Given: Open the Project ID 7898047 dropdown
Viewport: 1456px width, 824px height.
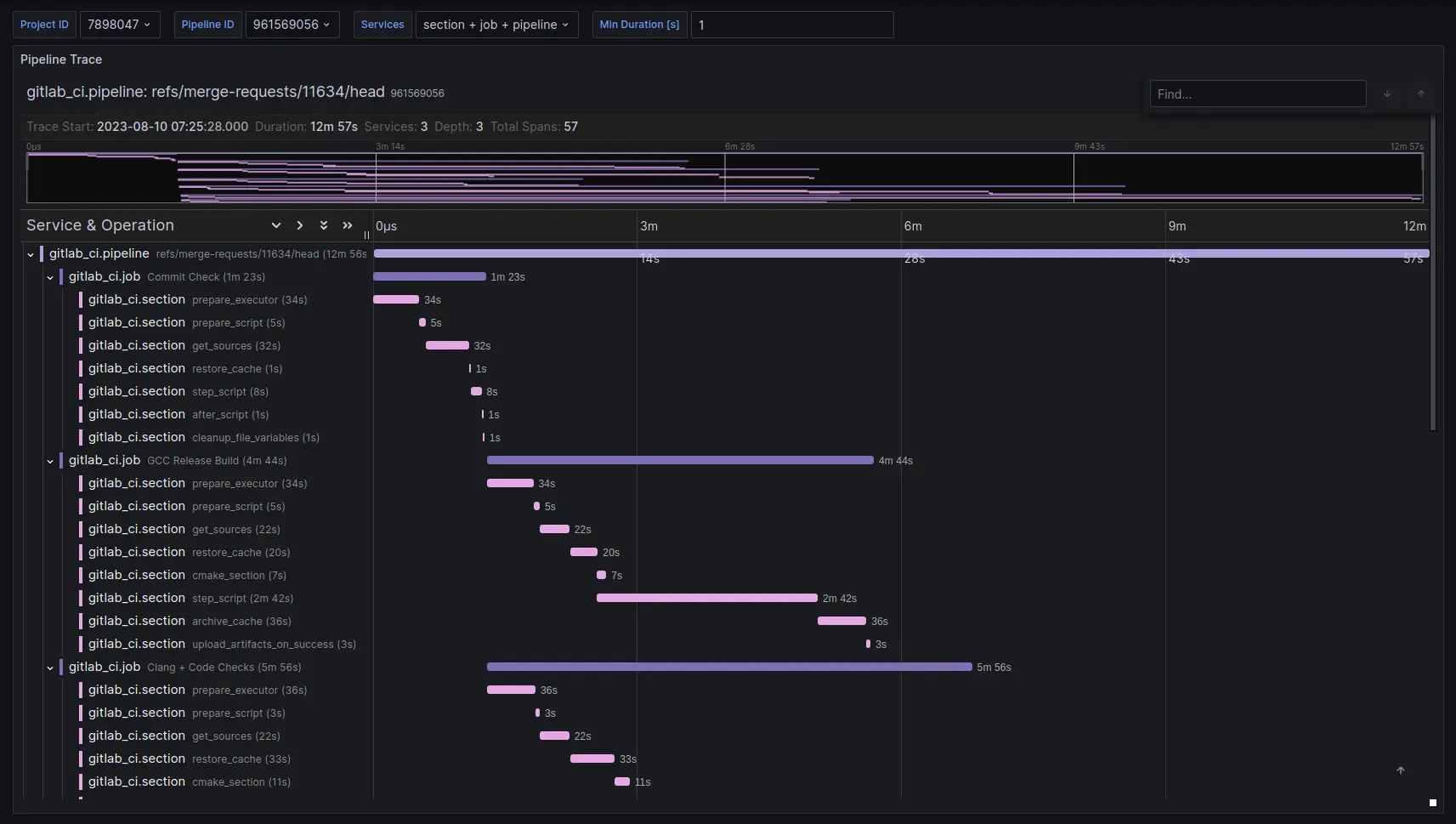Looking at the screenshot, I should coord(119,25).
